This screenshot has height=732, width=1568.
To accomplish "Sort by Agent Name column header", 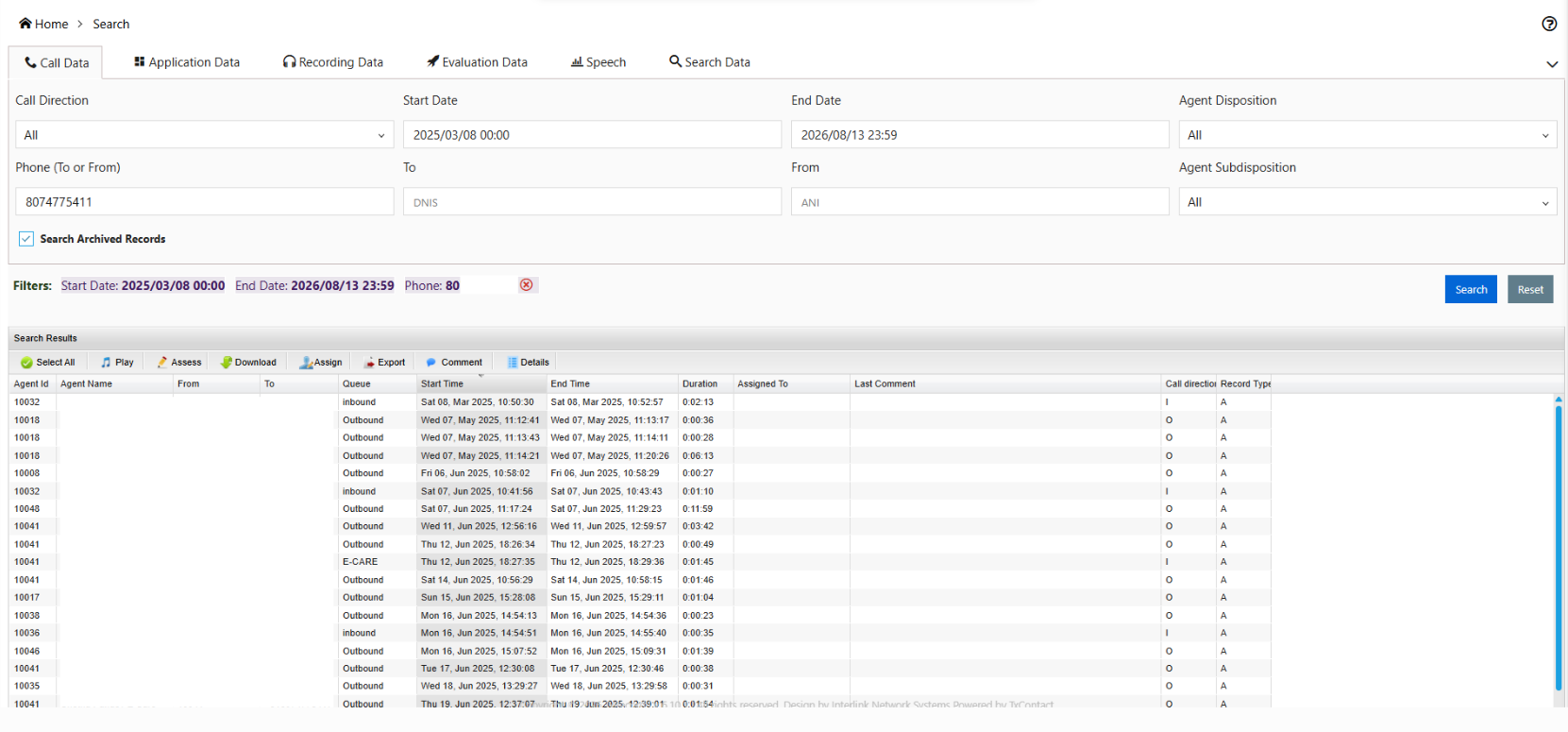I will (x=114, y=384).
